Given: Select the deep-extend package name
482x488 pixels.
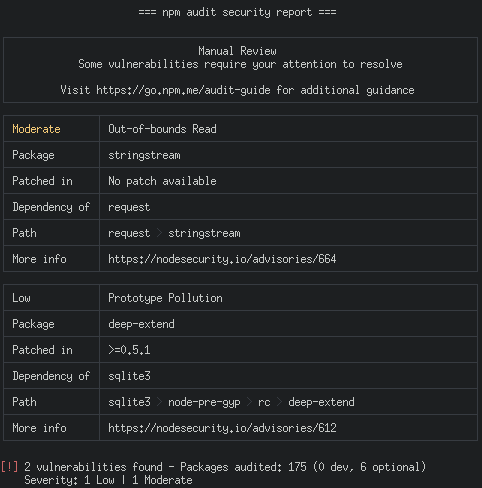Looking at the screenshot, I should pos(141,324).
